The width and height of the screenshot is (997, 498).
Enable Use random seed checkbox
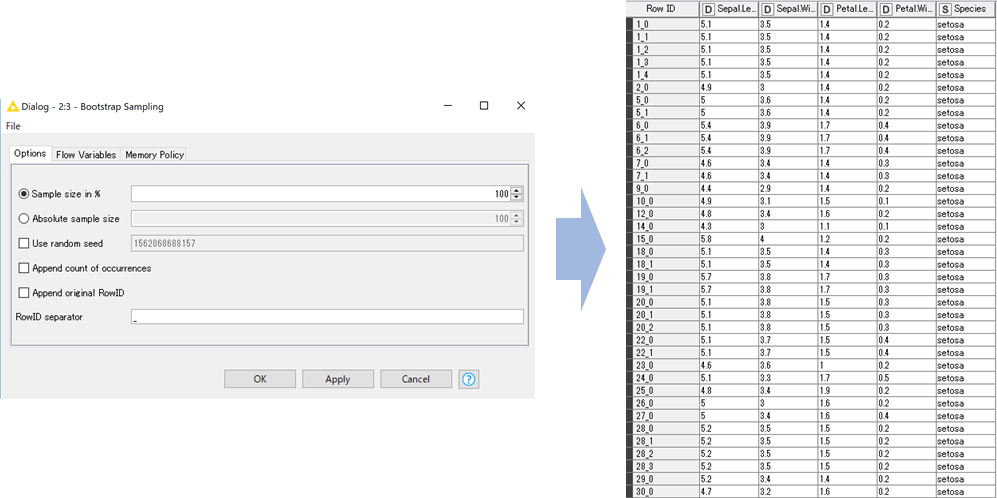[24, 244]
